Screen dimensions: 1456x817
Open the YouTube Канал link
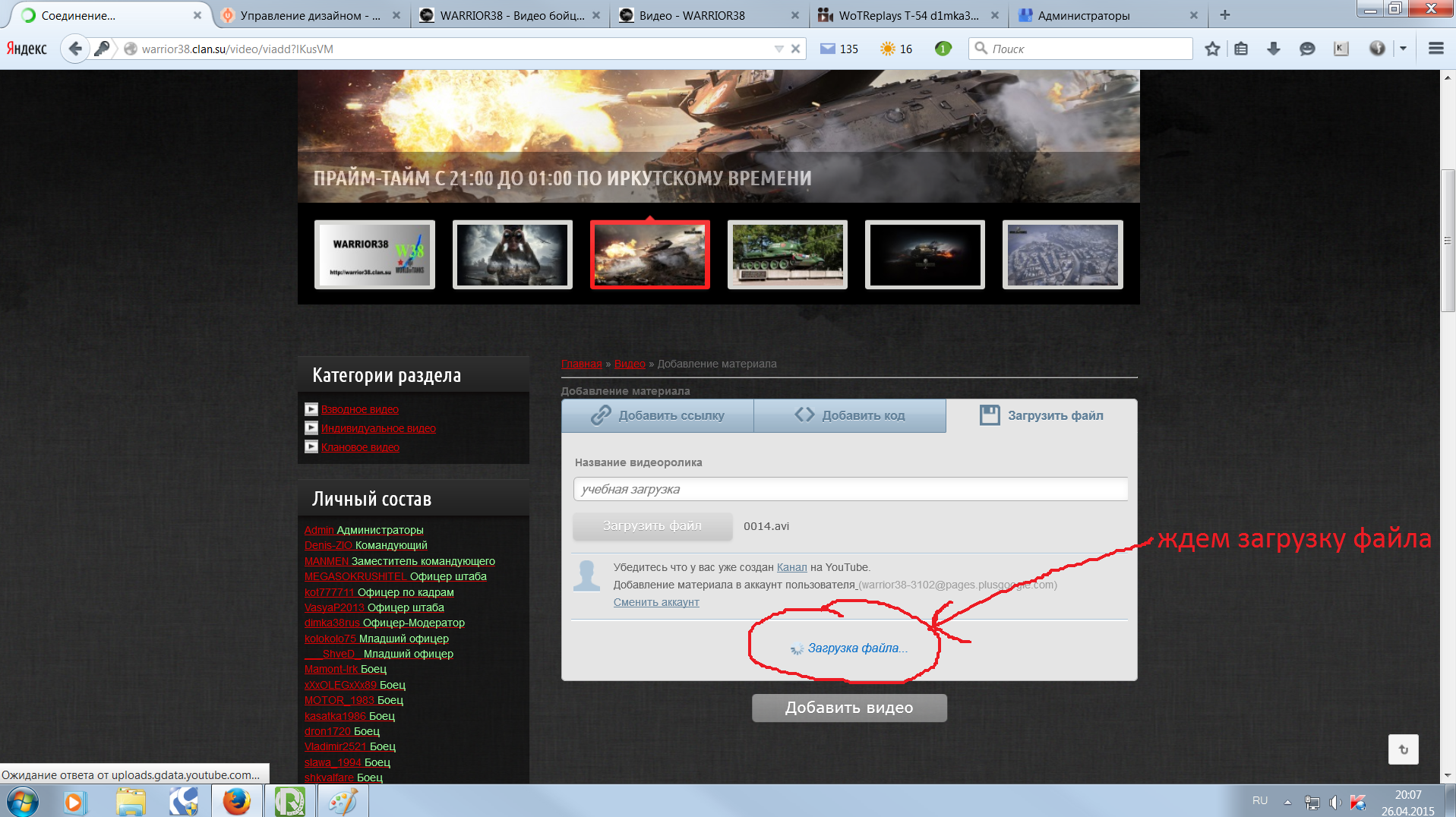coord(791,567)
